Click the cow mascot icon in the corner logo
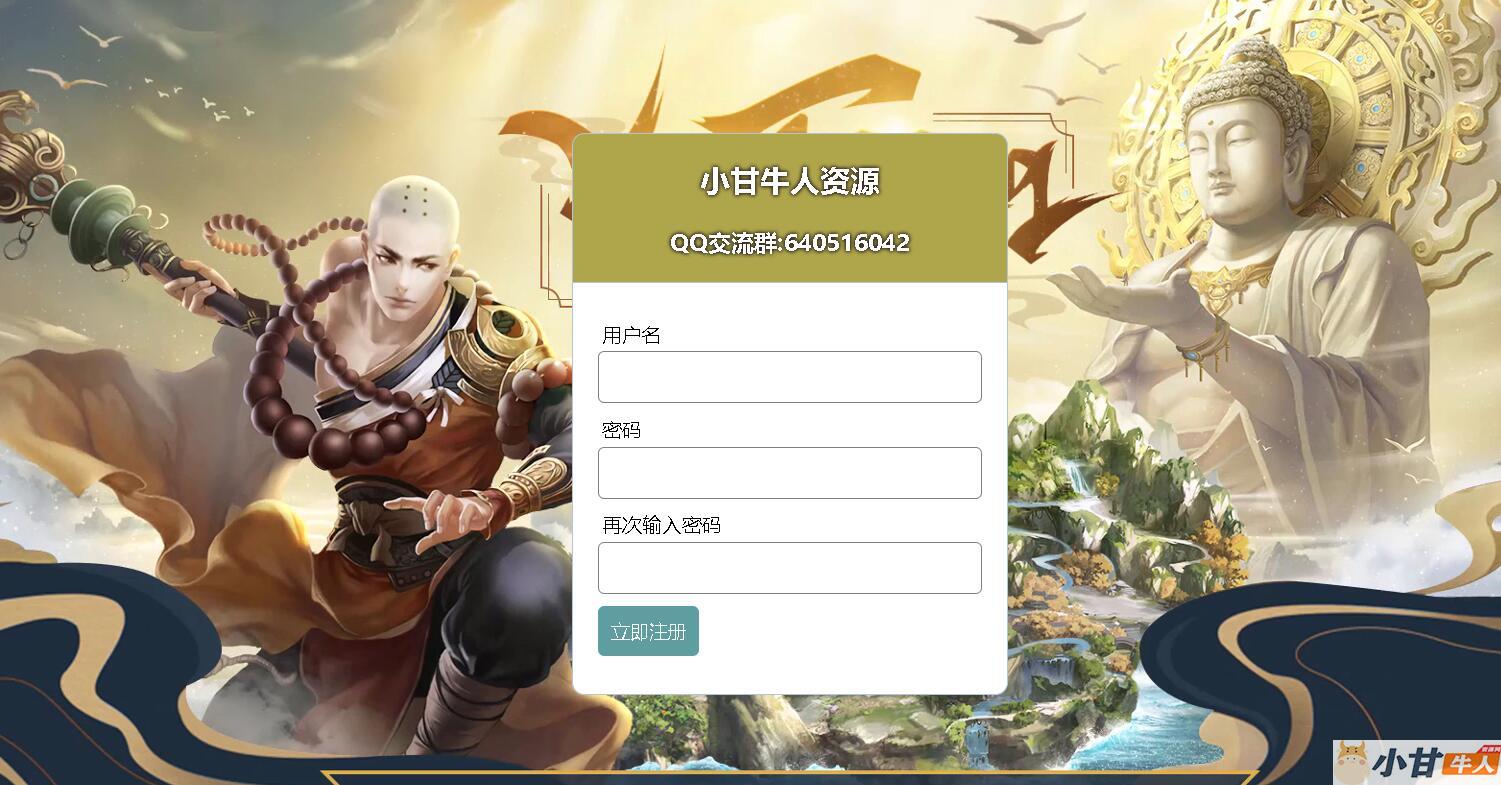1501x785 pixels. 1353,762
